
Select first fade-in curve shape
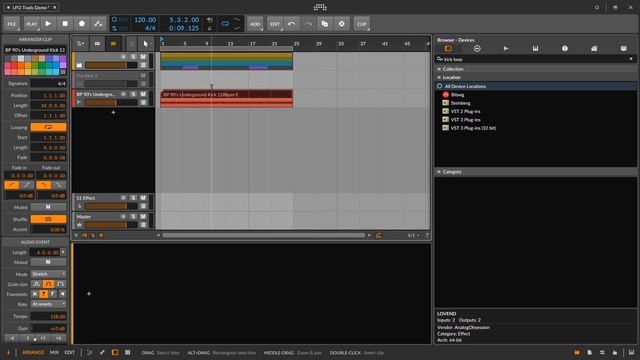[11, 185]
